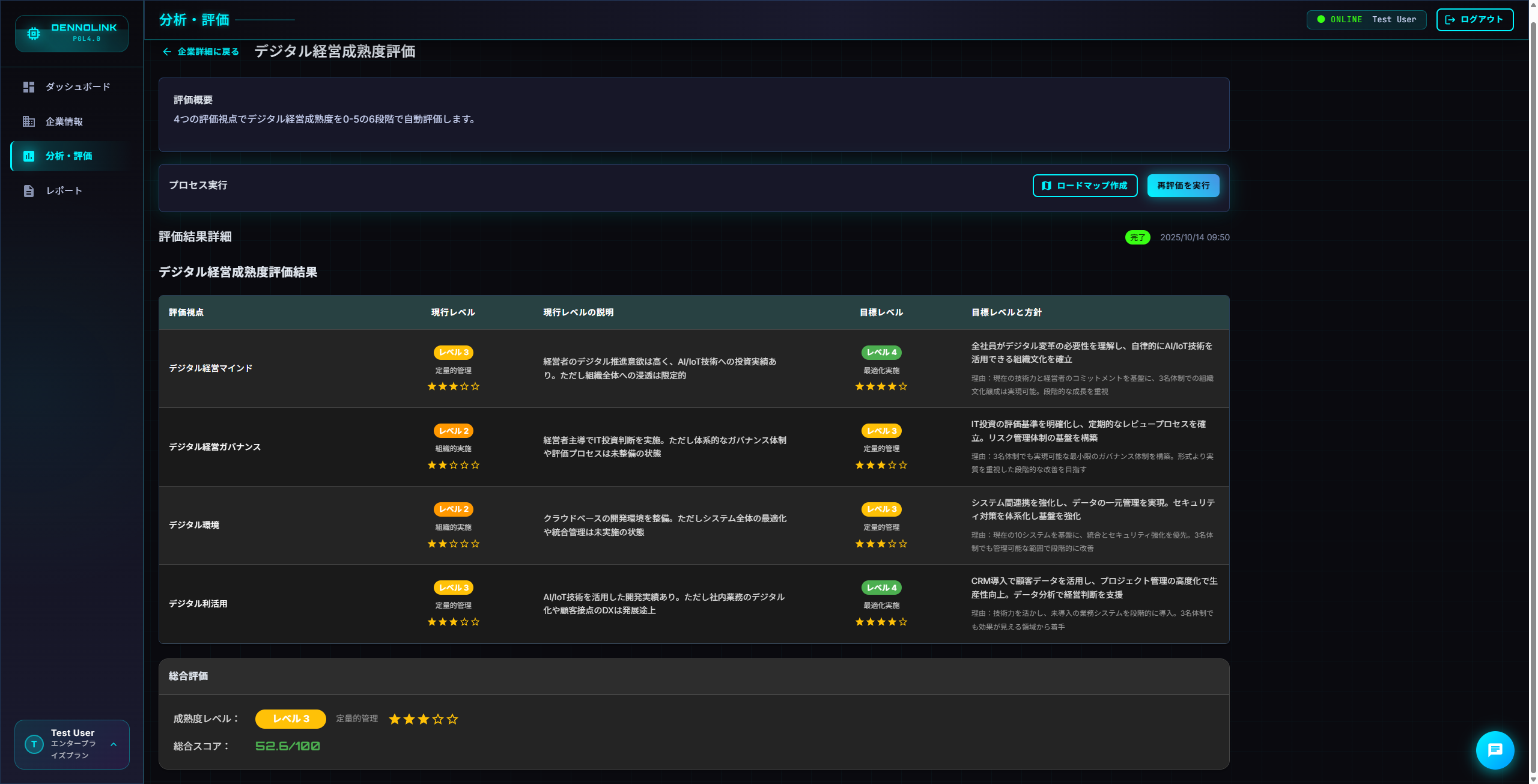The height and width of the screenshot is (784, 1538).
Task: Click the DENNOLINK logo icon
Action: 34,33
